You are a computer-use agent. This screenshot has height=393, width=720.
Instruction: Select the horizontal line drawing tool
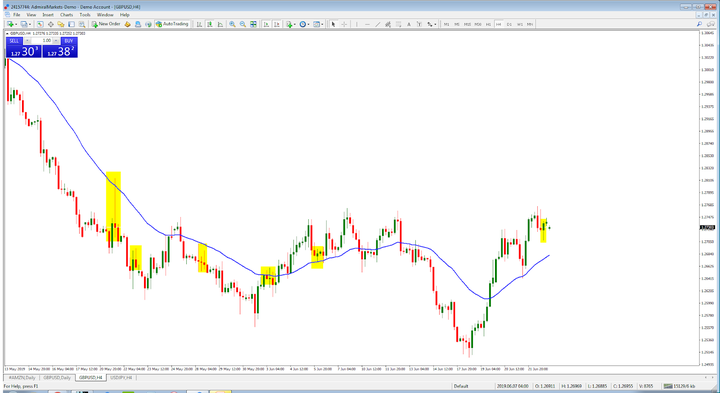point(367,24)
